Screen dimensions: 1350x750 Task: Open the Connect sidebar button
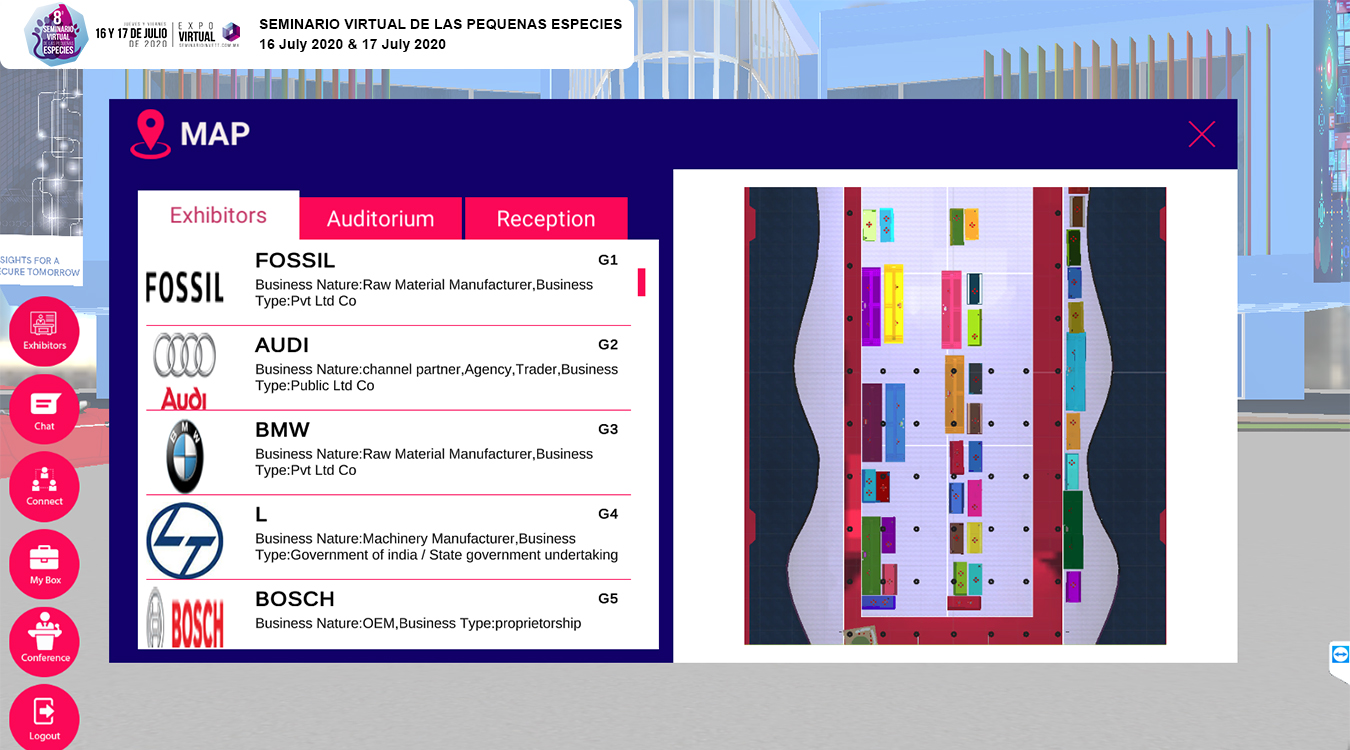(x=44, y=486)
